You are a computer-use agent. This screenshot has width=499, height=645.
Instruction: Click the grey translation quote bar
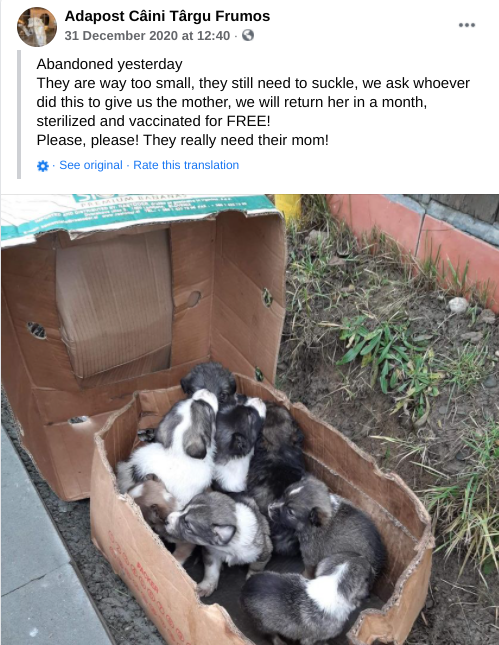(19, 114)
